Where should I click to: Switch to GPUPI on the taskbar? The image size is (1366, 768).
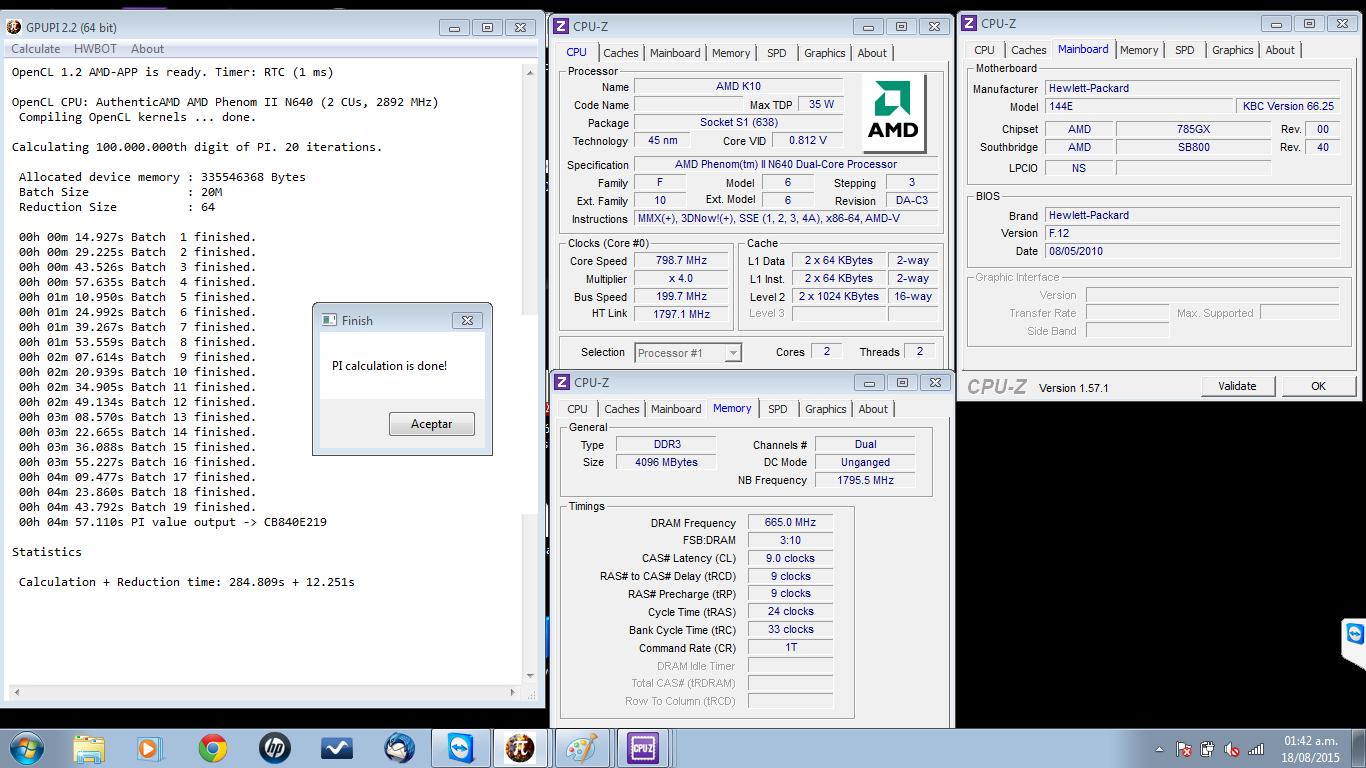520,748
